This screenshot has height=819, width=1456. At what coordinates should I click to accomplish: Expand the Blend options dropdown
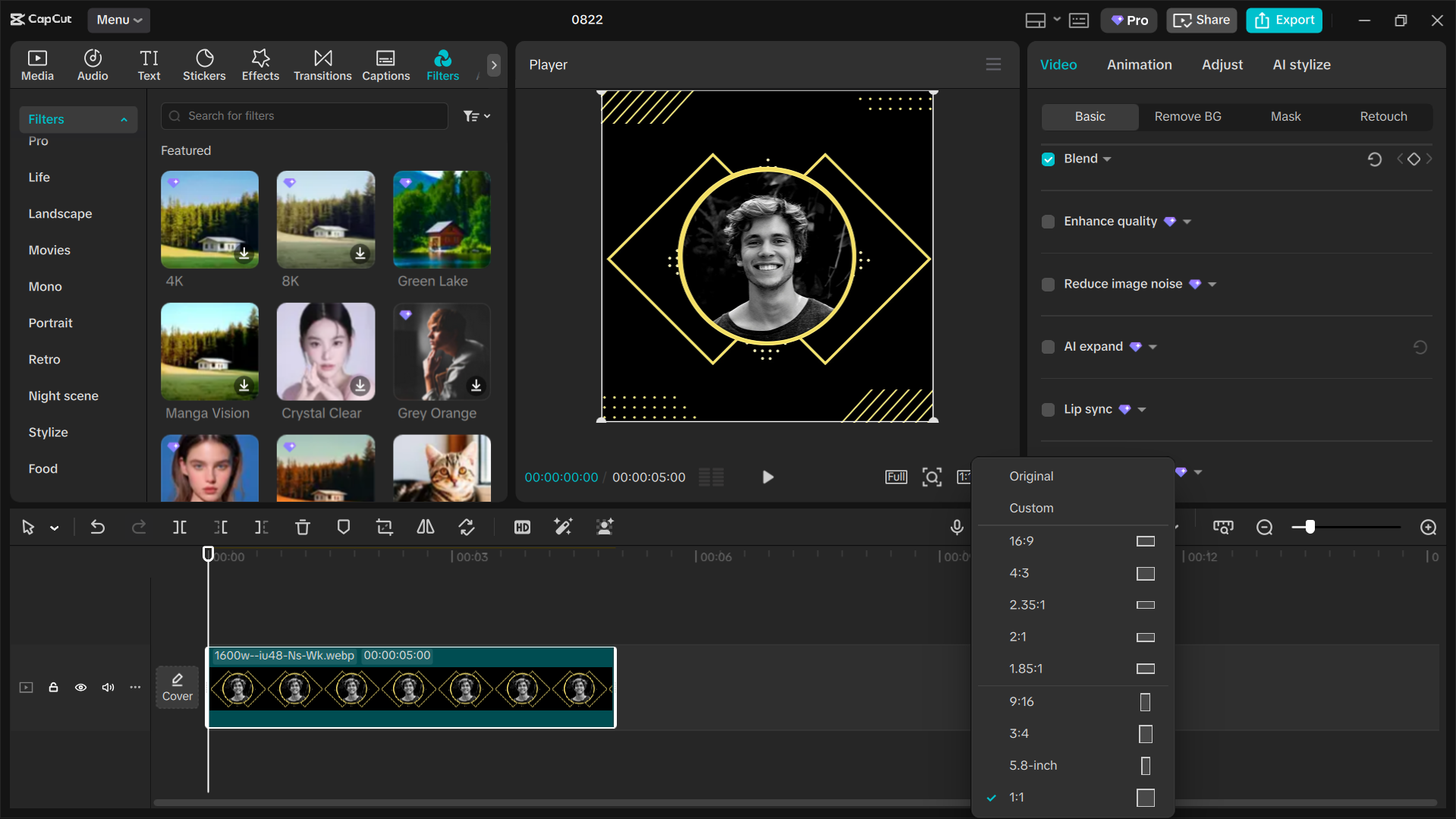pyautogui.click(x=1105, y=159)
